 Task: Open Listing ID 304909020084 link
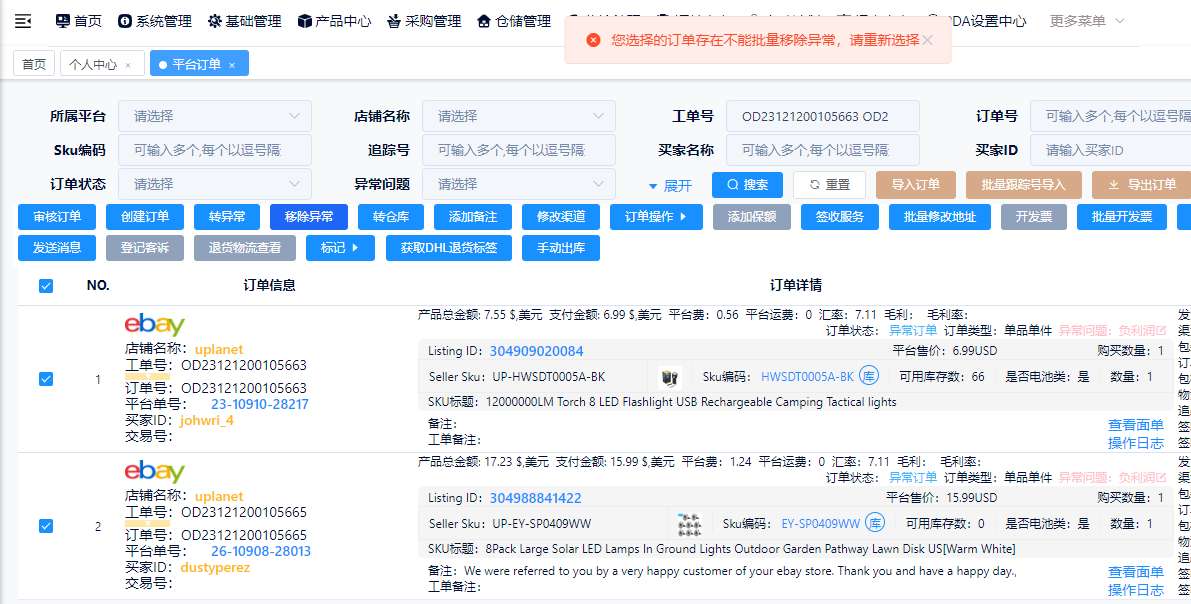pos(536,351)
